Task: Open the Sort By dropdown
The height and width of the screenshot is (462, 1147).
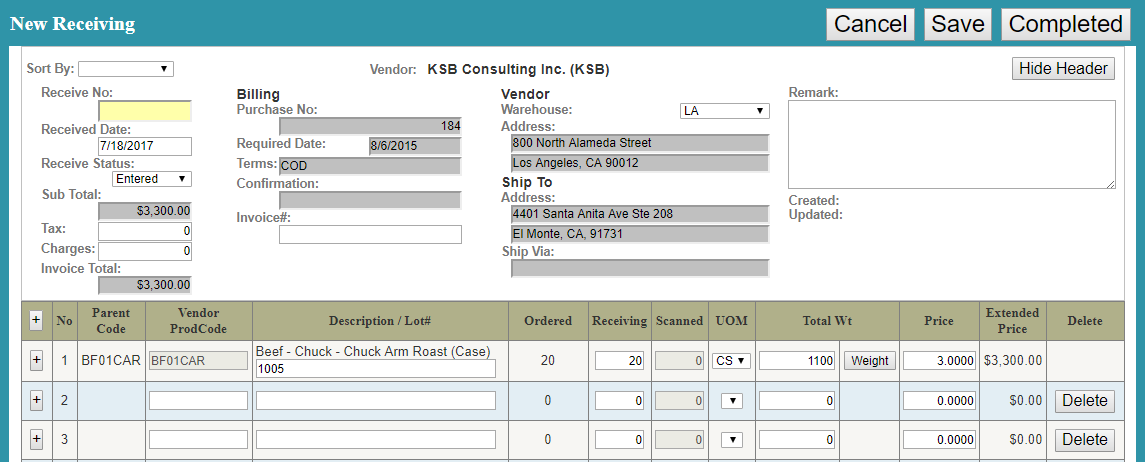Action: 126,69
